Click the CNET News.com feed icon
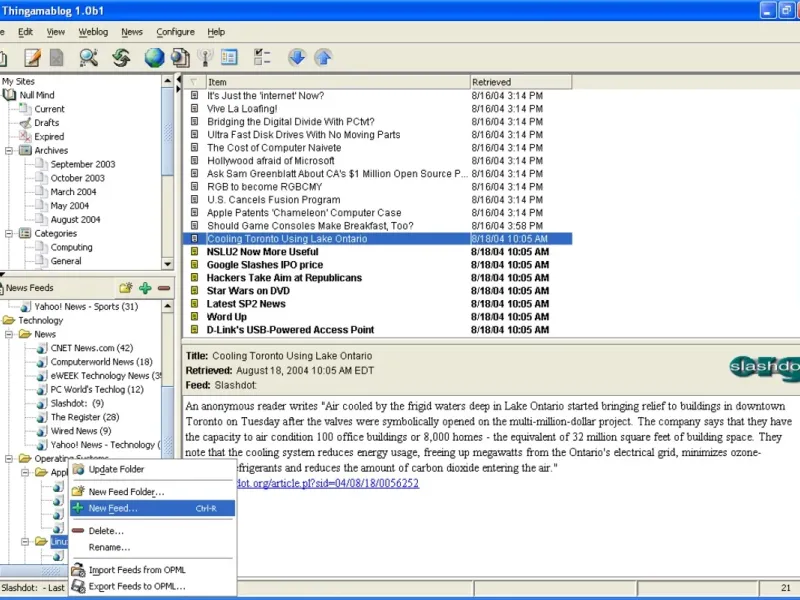The image size is (800, 600). coord(42,348)
